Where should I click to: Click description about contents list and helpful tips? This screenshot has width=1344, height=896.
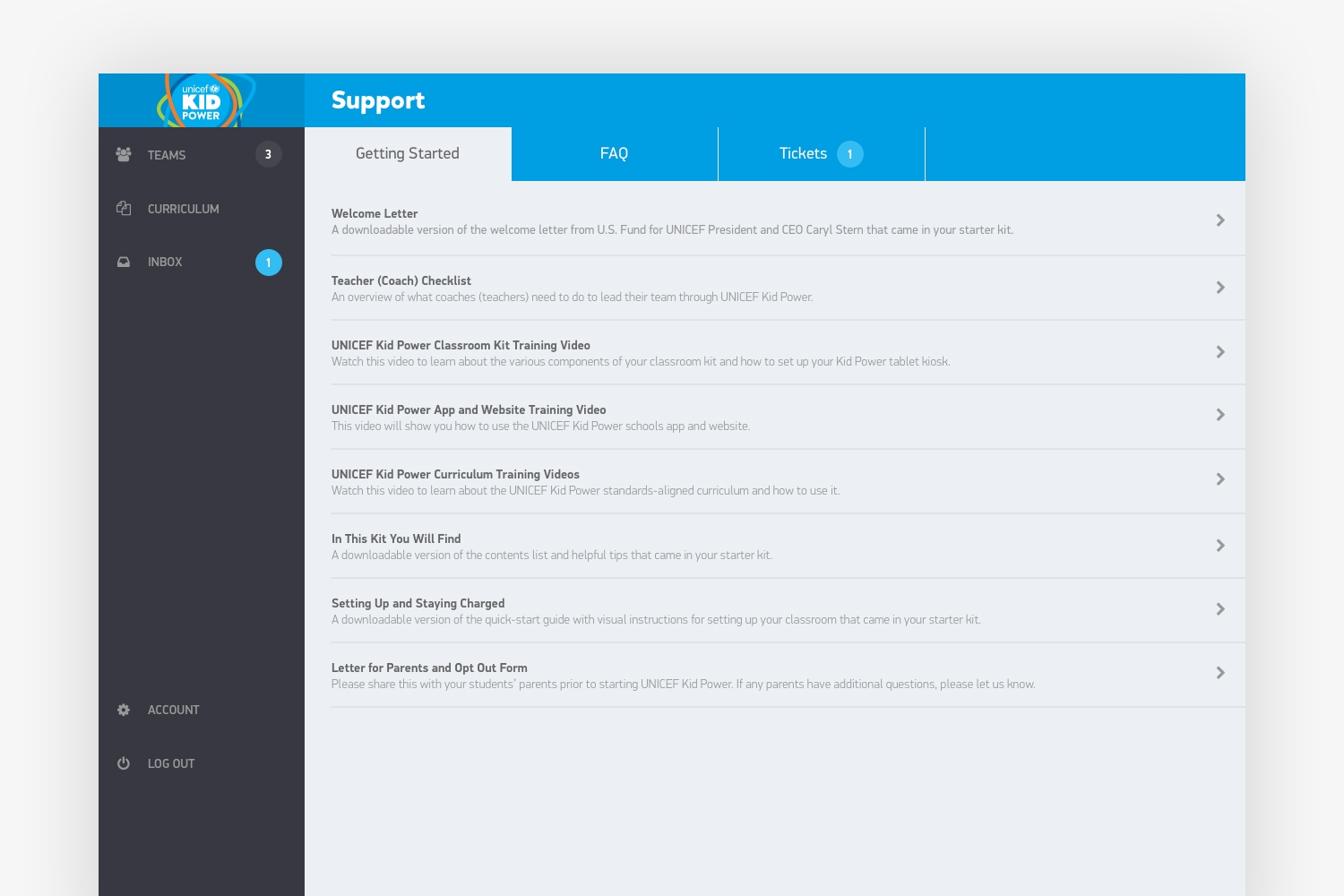pos(552,555)
